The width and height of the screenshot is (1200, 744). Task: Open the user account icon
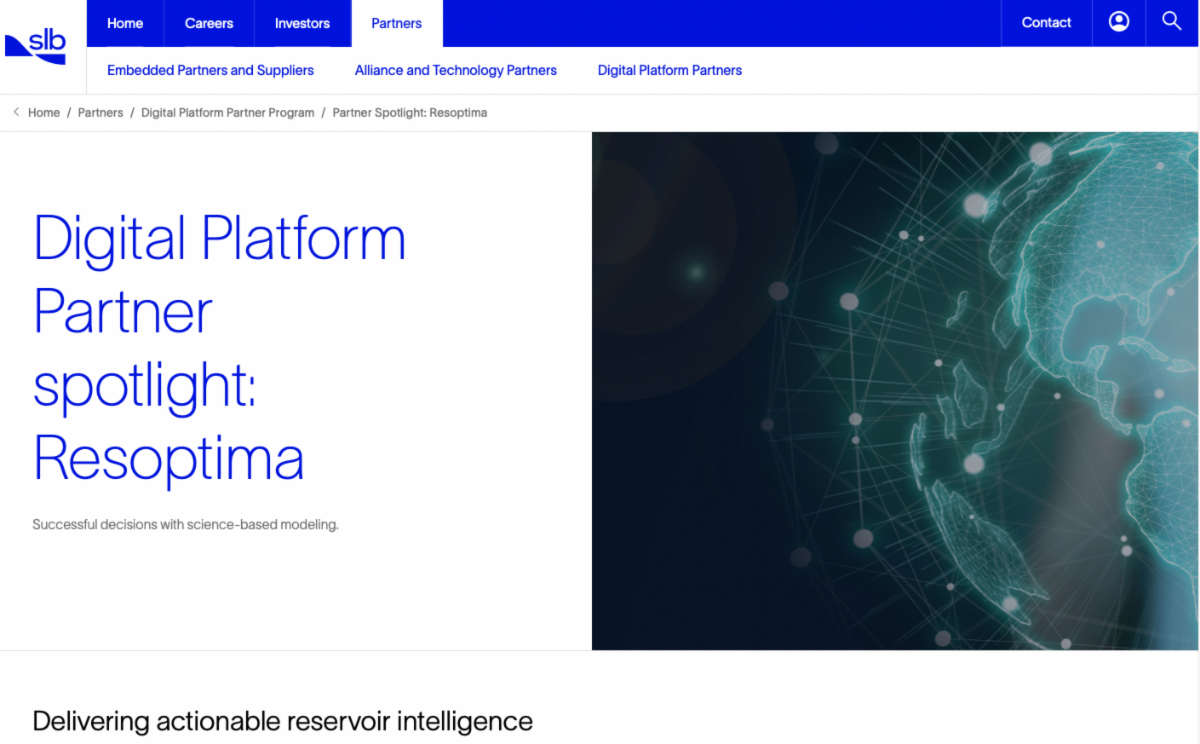[1119, 22]
